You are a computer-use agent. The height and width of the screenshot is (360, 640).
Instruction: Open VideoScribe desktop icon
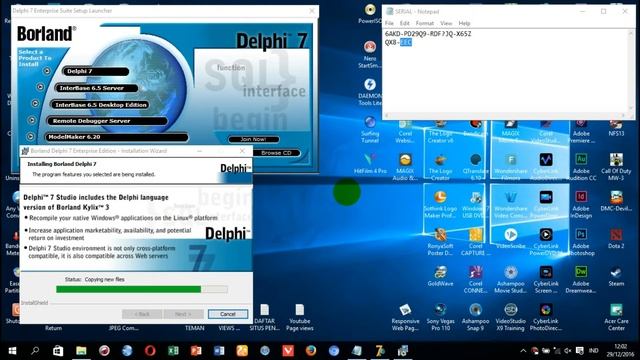point(511,239)
